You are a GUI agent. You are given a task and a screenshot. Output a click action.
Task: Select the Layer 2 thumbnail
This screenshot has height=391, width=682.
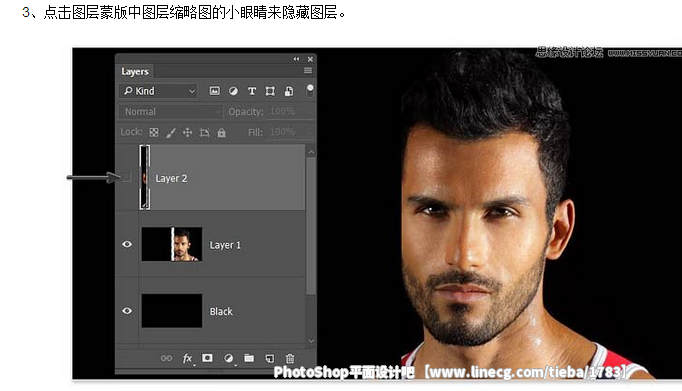click(145, 177)
